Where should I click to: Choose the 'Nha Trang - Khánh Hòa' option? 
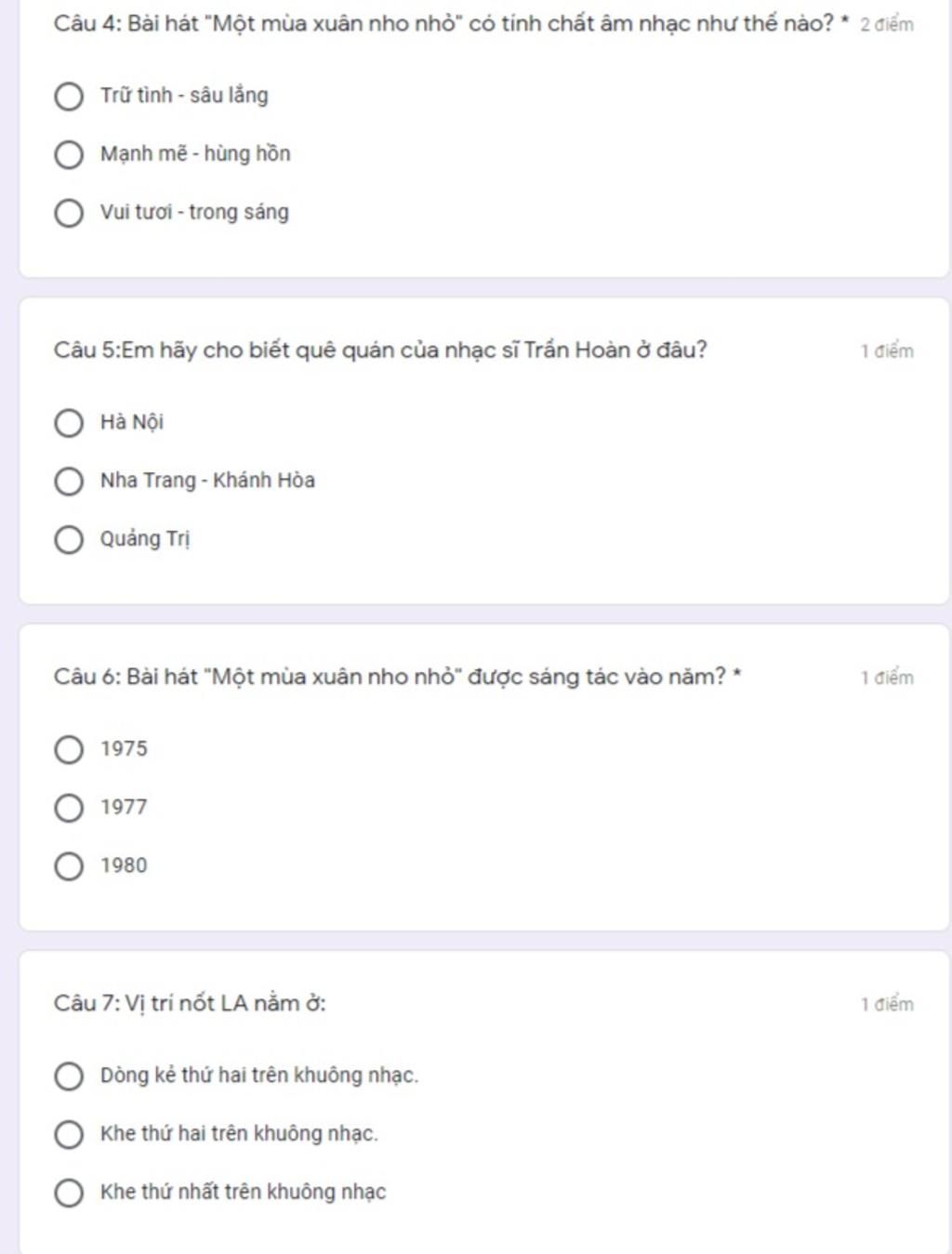(69, 482)
